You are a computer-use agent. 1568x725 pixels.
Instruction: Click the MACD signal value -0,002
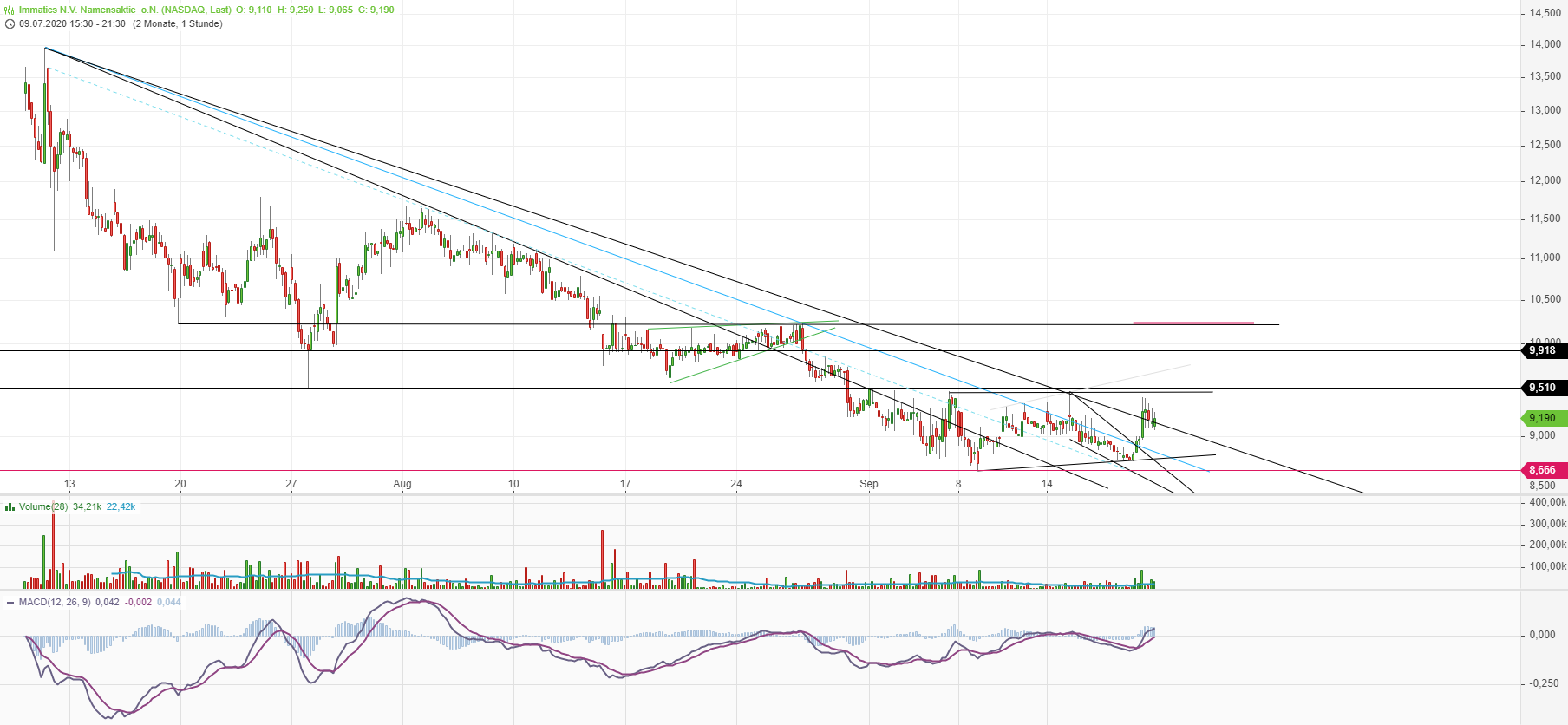(138, 603)
